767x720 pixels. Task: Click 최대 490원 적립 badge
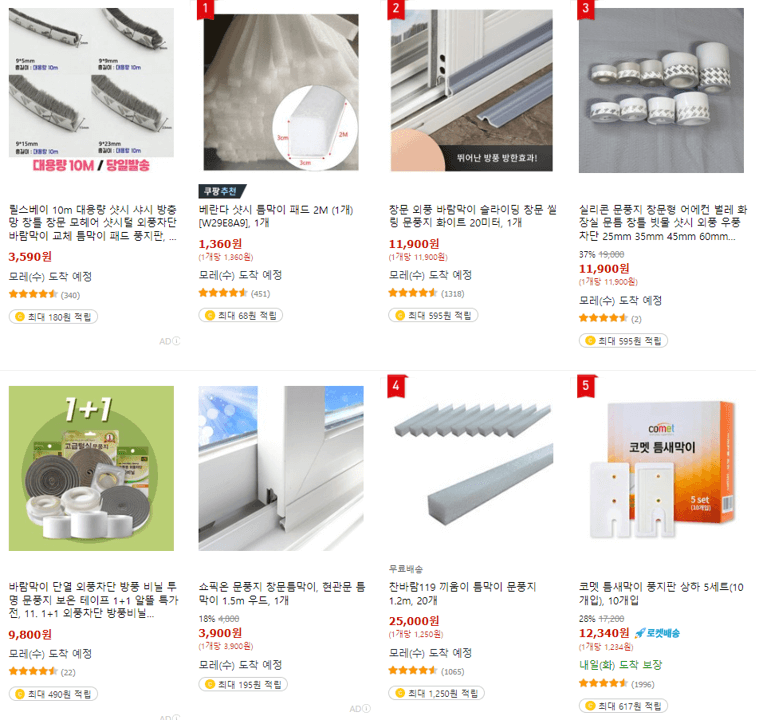tap(53, 694)
